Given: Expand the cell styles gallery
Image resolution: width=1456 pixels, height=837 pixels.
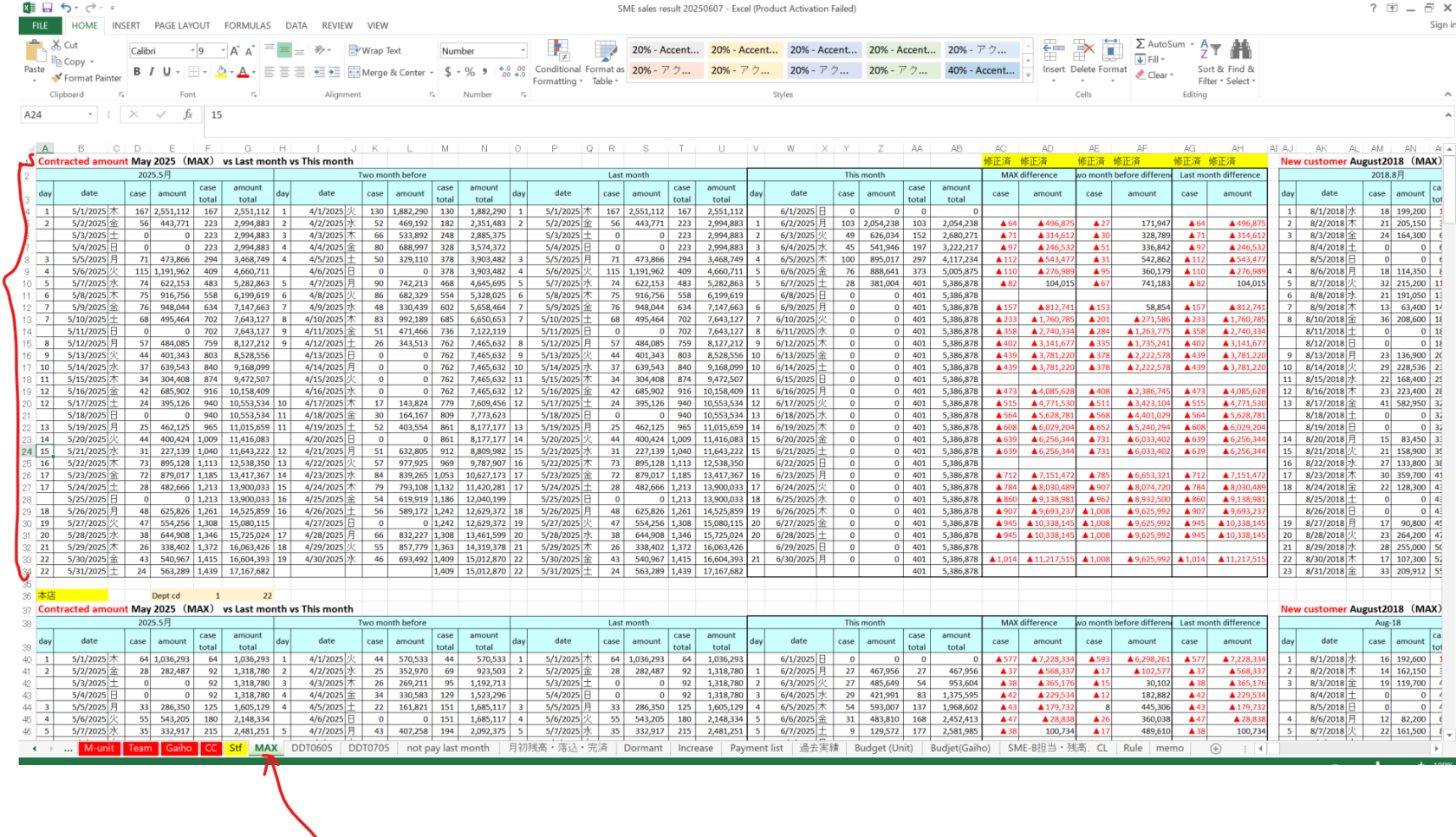Looking at the screenshot, I should (1028, 76).
